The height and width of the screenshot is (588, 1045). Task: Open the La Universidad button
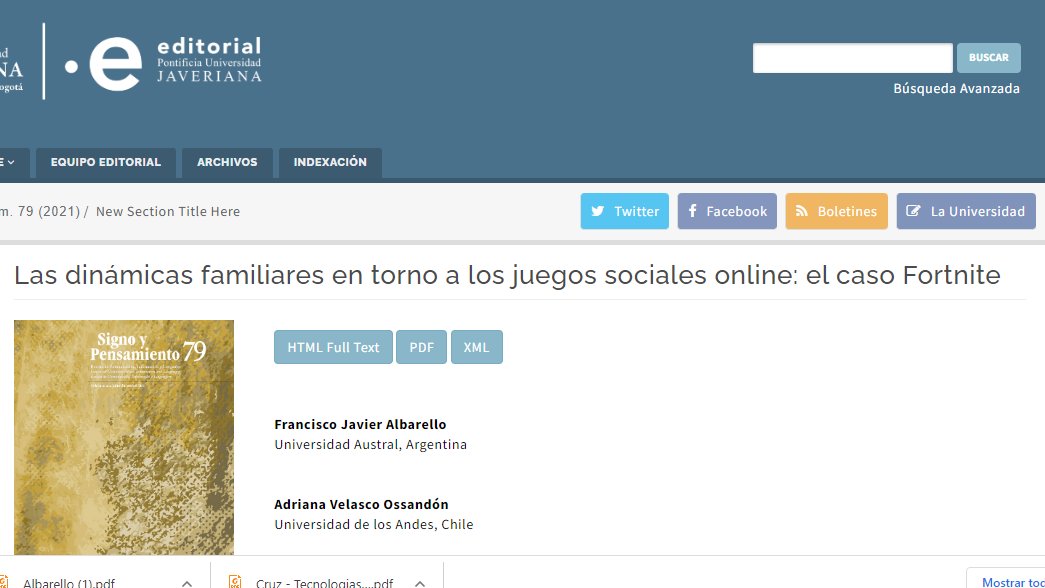(x=966, y=211)
